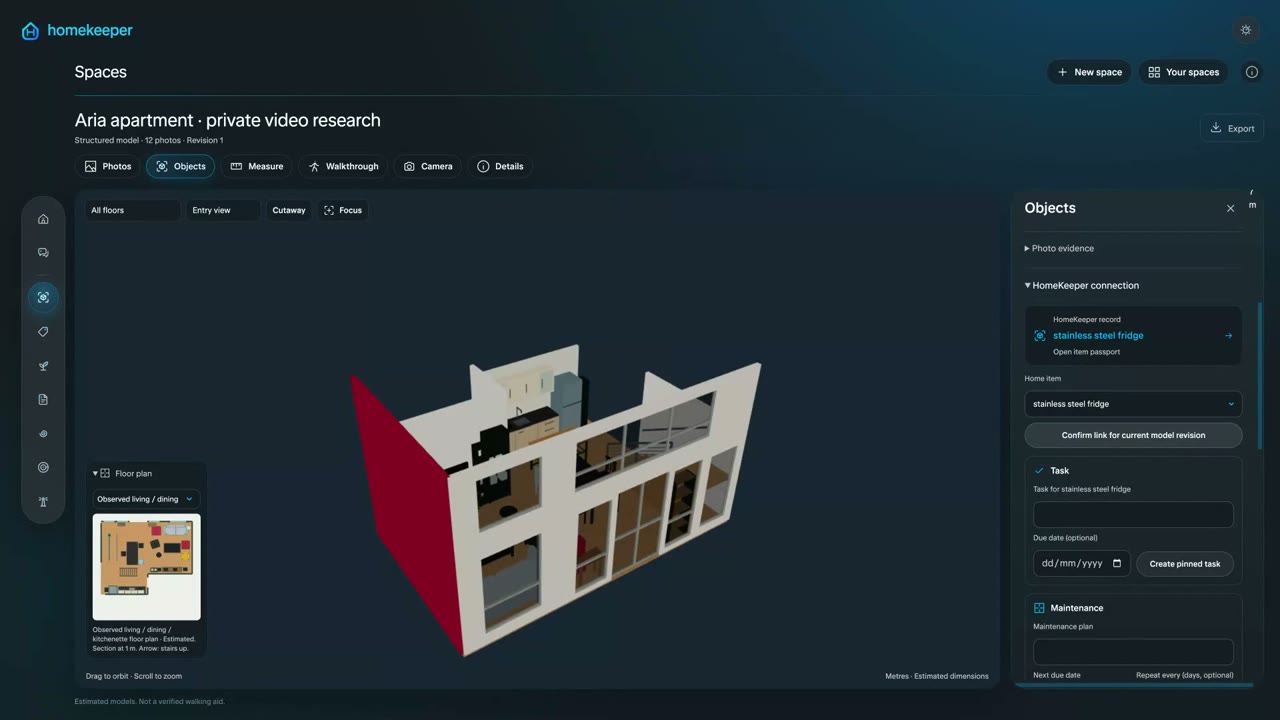
Task: Click the Maintenance plan input field
Action: pyautogui.click(x=1133, y=652)
